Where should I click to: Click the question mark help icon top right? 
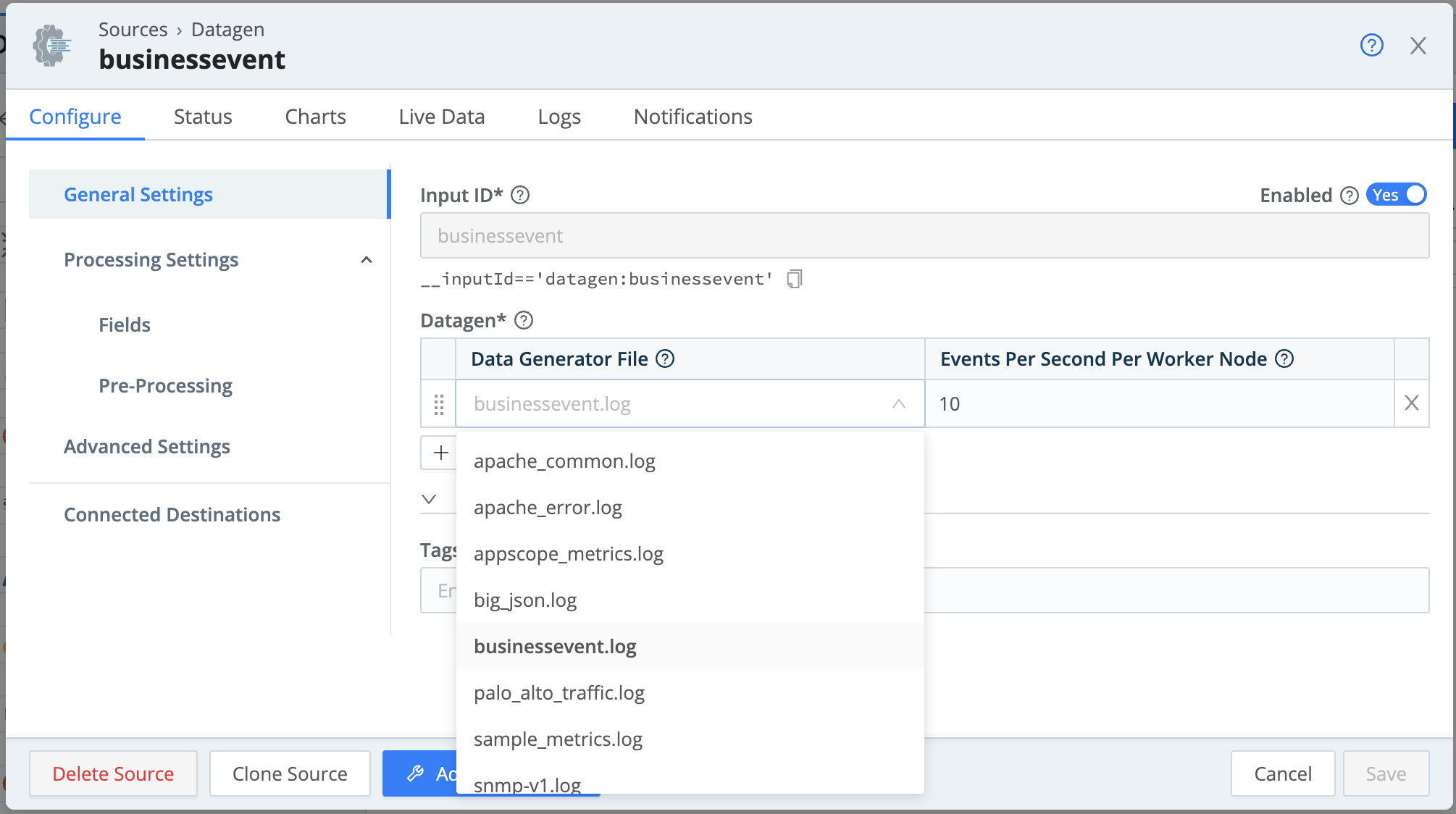click(x=1371, y=45)
